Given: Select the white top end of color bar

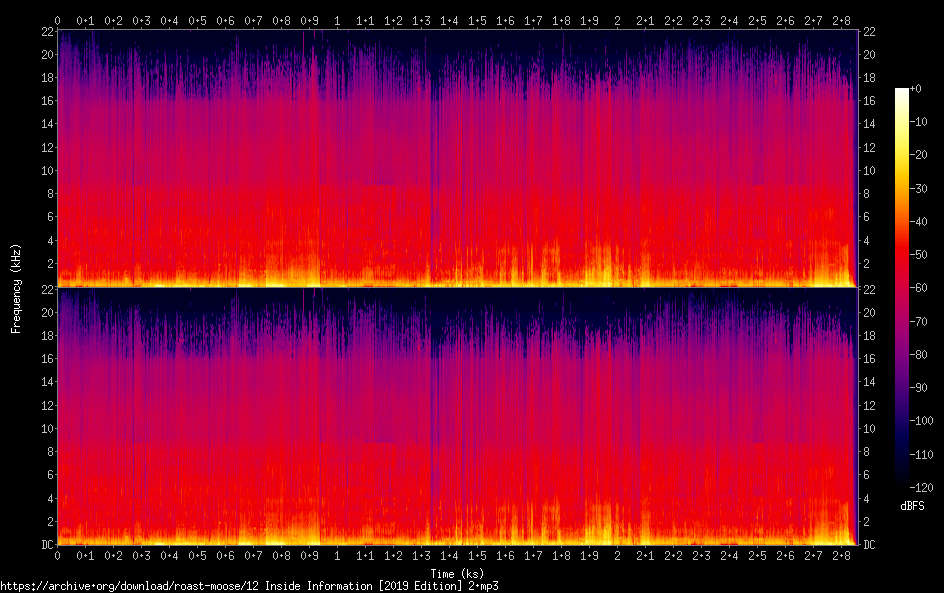Looking at the screenshot, I should click(x=902, y=92).
